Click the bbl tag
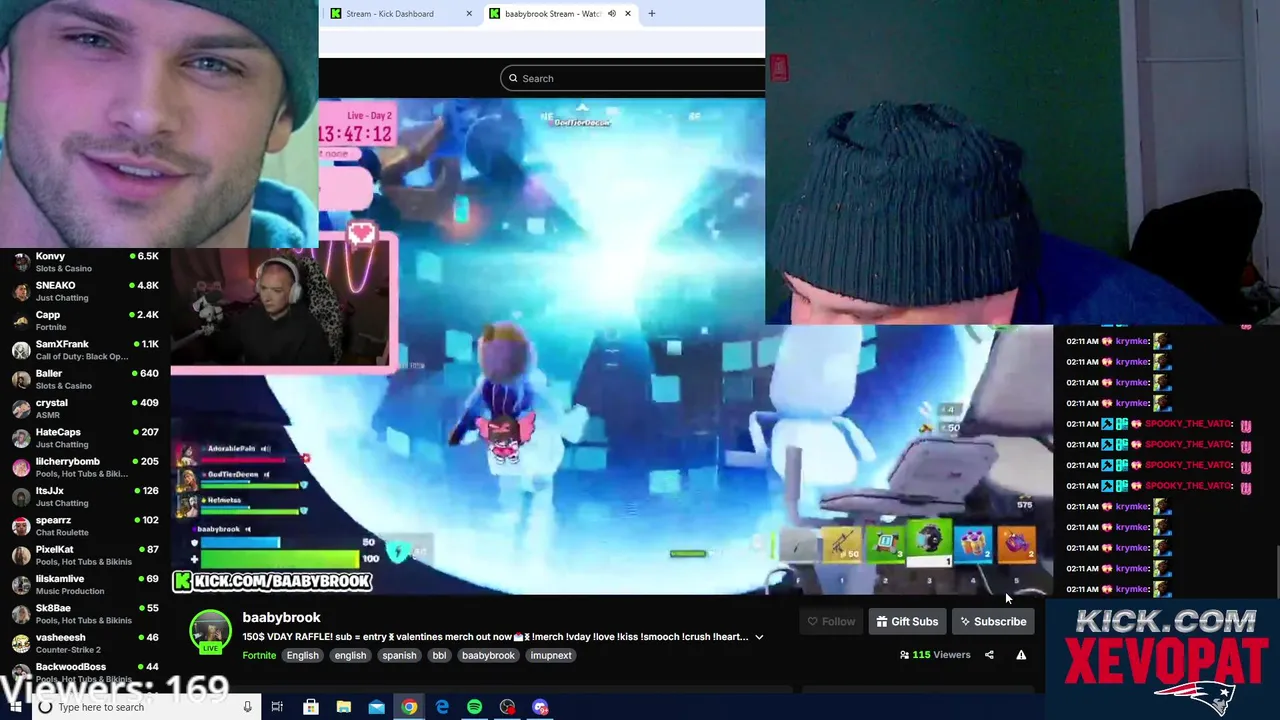This screenshot has width=1280, height=720. (439, 656)
